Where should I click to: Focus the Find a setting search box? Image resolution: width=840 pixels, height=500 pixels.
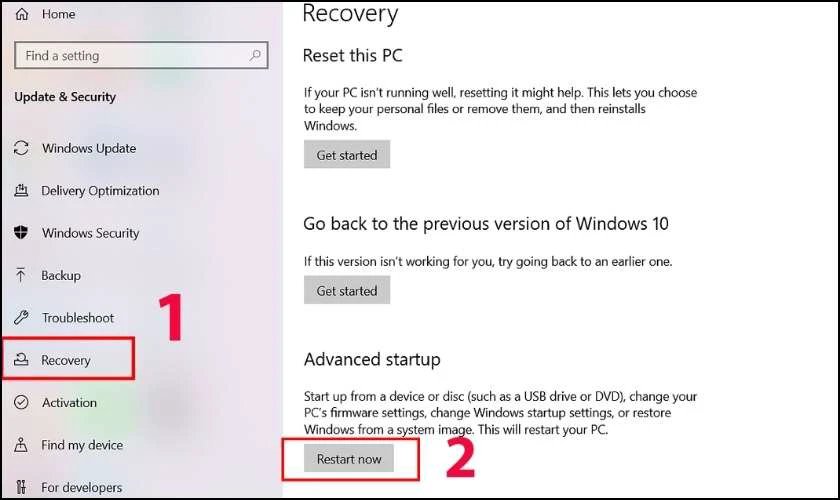coord(141,55)
